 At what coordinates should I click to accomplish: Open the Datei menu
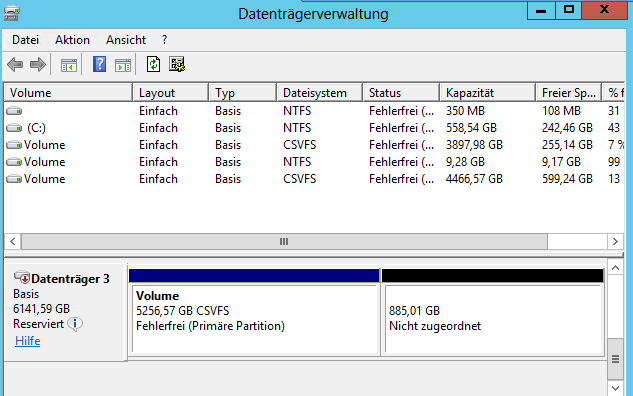click(x=25, y=40)
